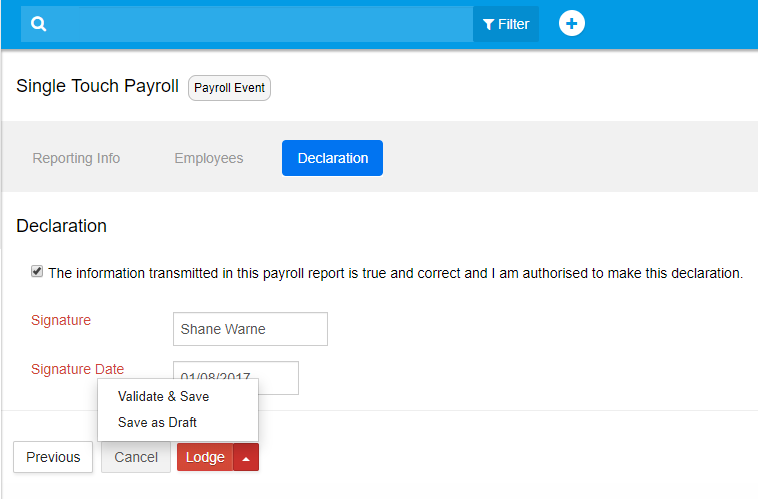
Task: Collapse the Lodge dropdown arrow
Action: pos(246,457)
